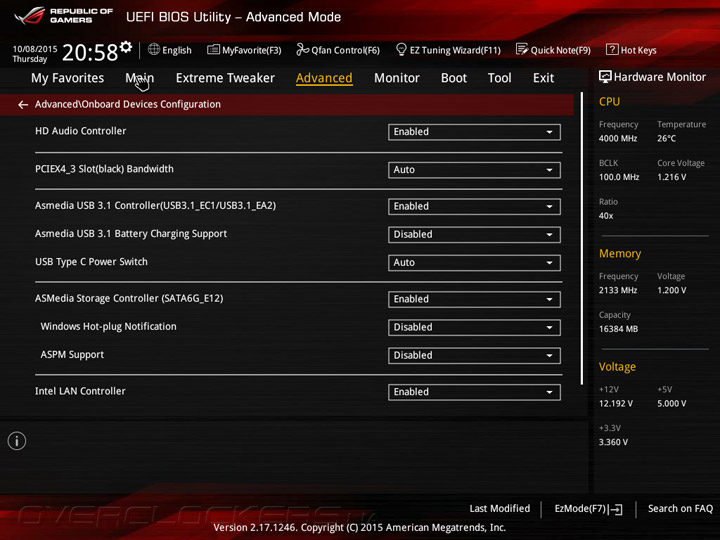The image size is (720, 540).
Task: Switch to Boot tab
Action: pos(454,78)
